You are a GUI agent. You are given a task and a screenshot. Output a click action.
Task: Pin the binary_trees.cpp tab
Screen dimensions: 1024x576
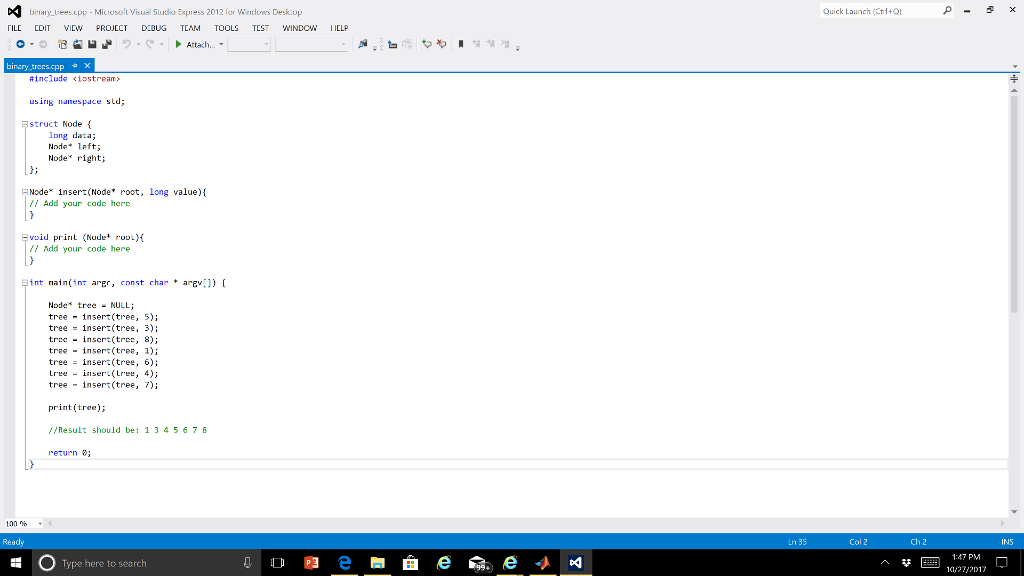coord(73,65)
